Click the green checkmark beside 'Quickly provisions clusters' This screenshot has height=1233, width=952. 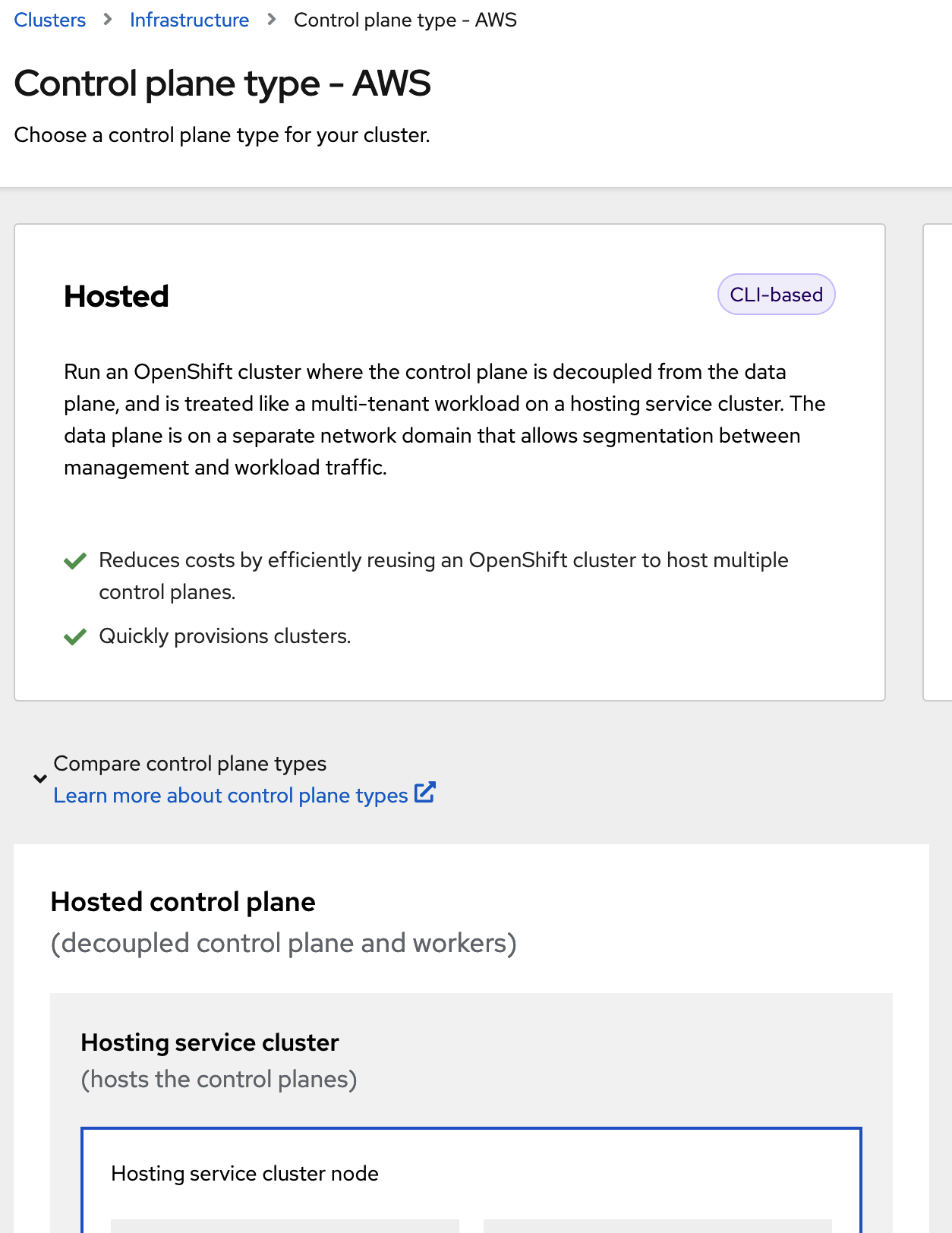click(75, 636)
